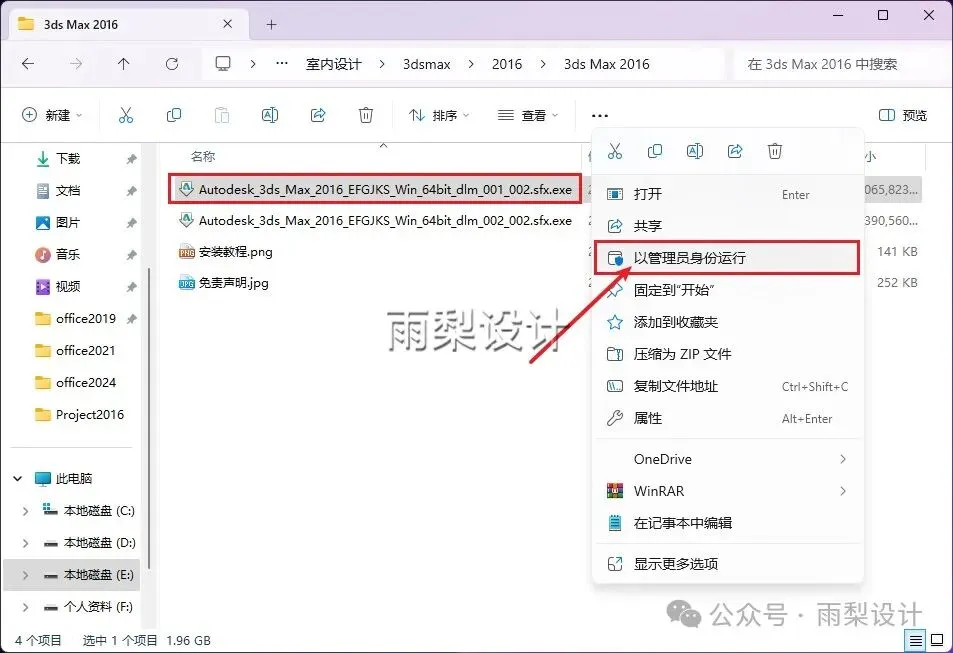This screenshot has width=953, height=653.
Task: Go back with the left arrow
Action: point(28,64)
